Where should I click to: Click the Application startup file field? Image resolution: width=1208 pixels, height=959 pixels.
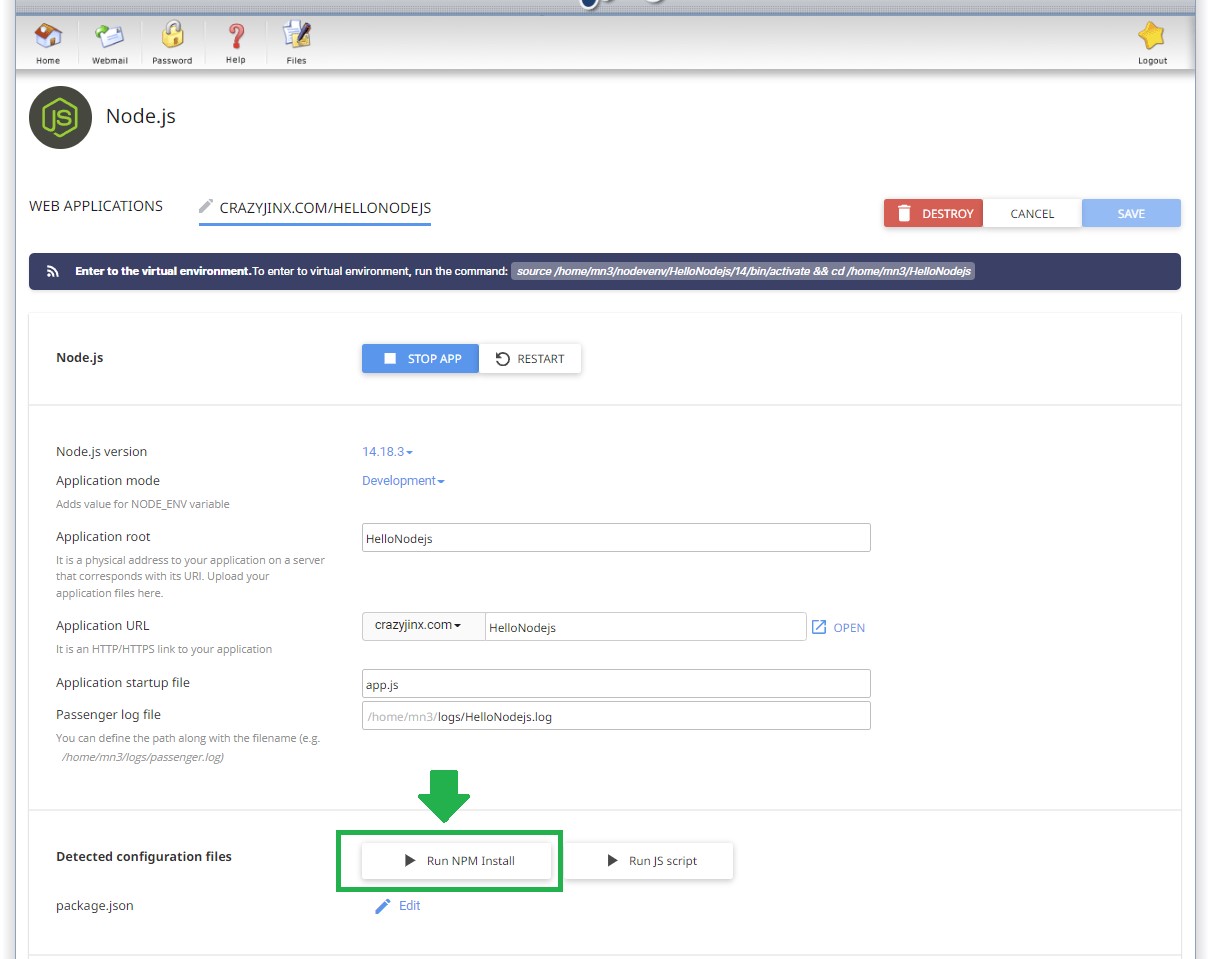616,683
